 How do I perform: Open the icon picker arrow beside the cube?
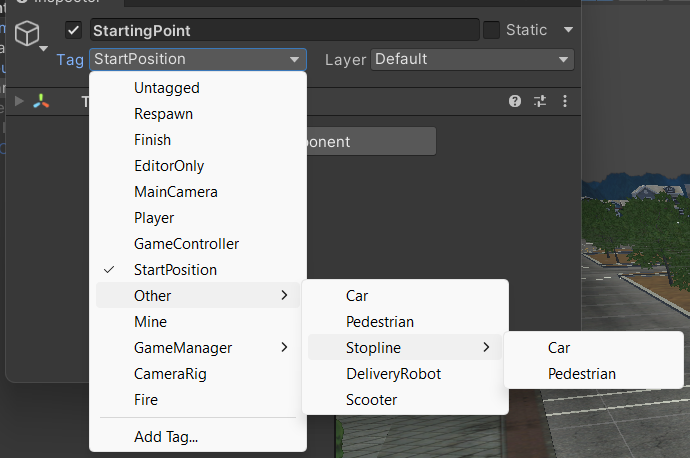[x=43, y=48]
